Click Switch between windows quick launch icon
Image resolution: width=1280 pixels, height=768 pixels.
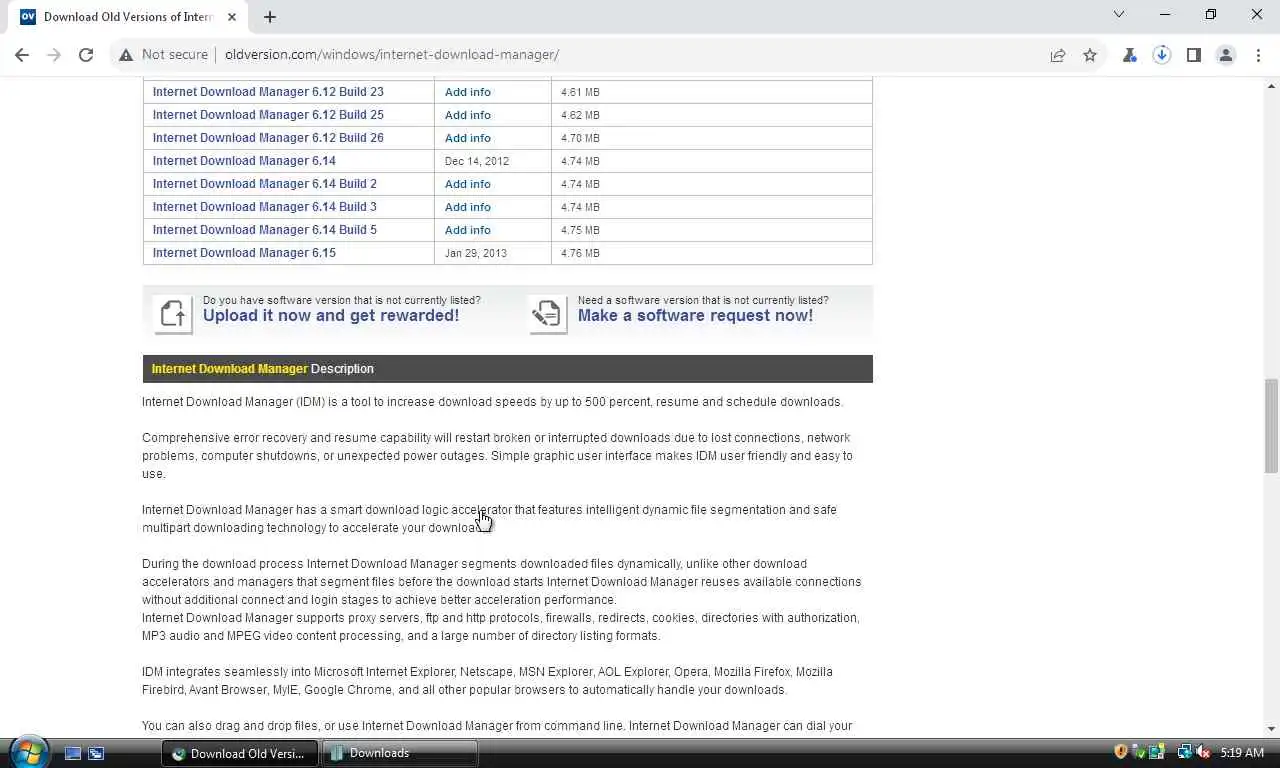pyautogui.click(x=96, y=753)
